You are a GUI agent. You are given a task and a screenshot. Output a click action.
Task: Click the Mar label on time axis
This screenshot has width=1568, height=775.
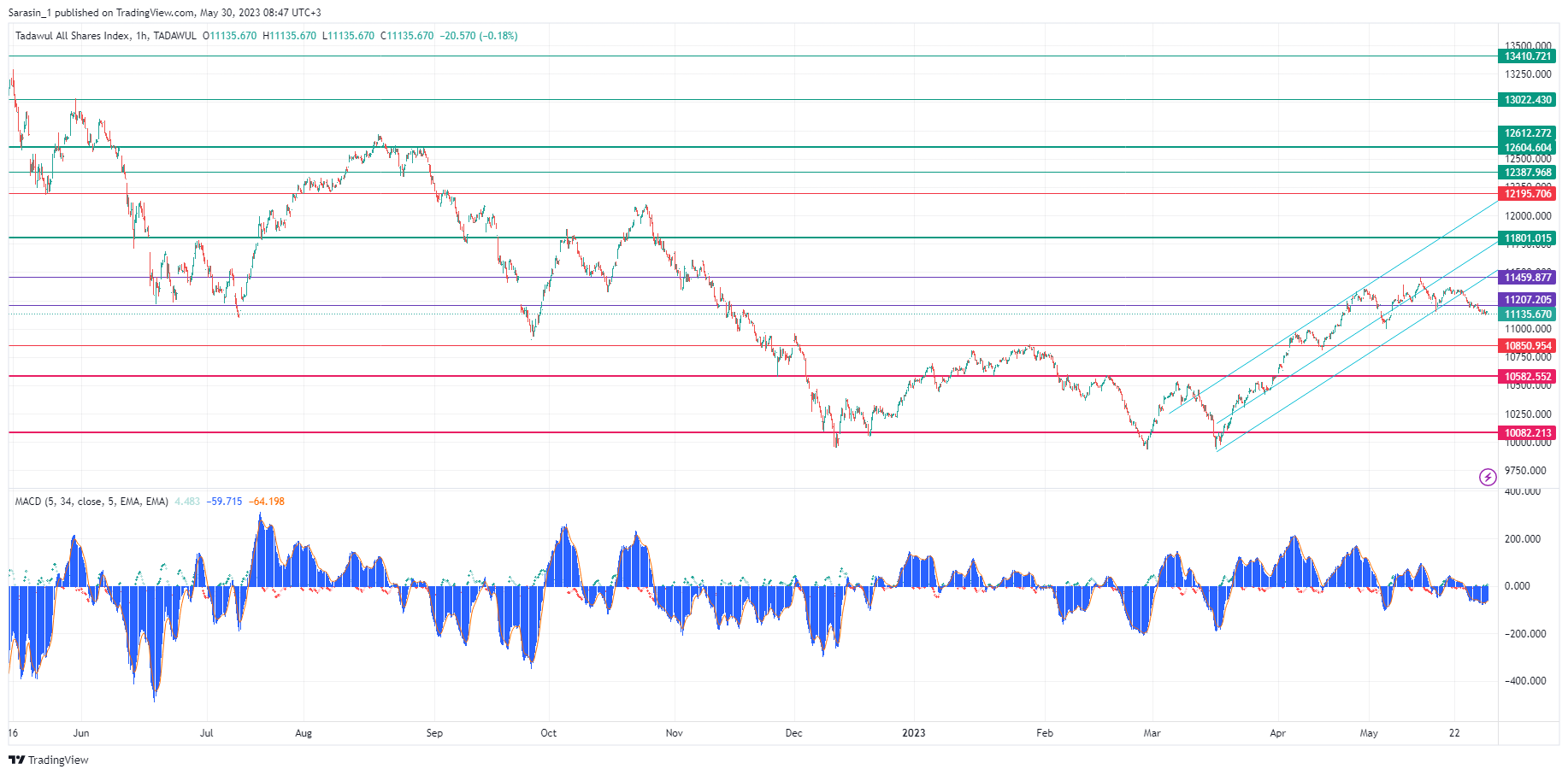1152,733
